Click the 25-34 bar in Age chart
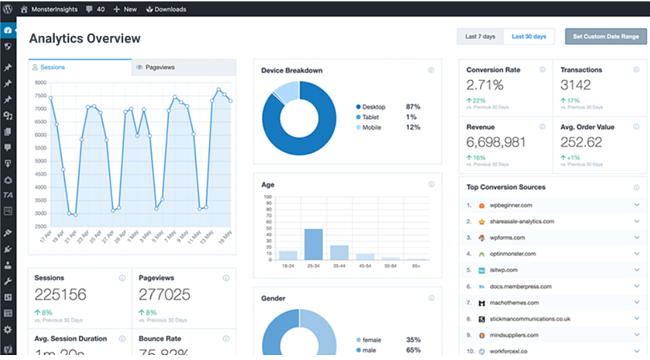The height and width of the screenshot is (360, 650). click(x=313, y=244)
